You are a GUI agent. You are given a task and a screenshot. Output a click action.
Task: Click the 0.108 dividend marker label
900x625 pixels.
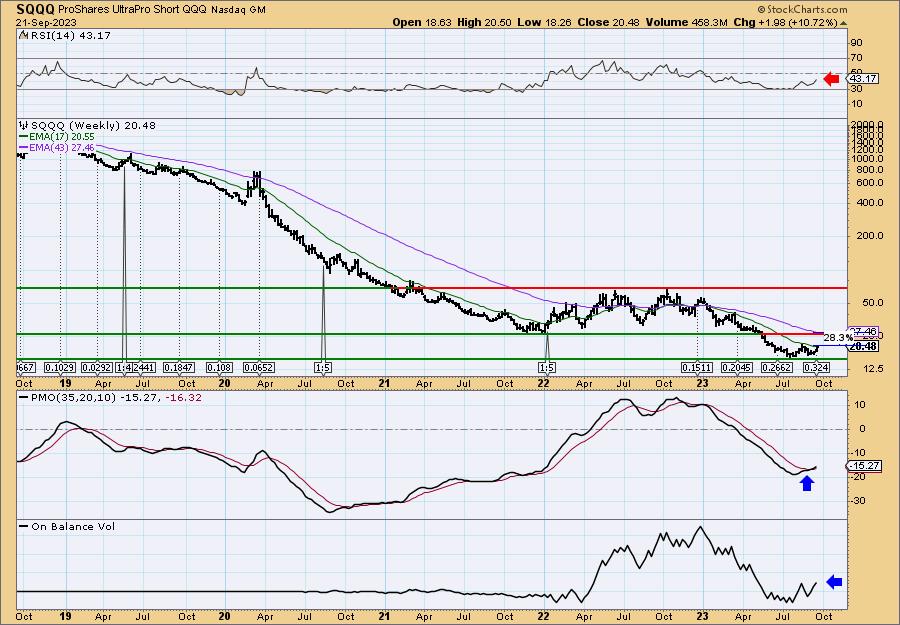coord(219,367)
